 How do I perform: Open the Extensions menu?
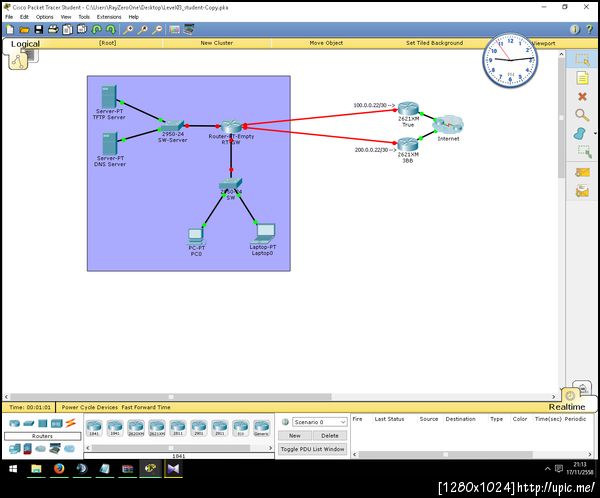(109, 17)
